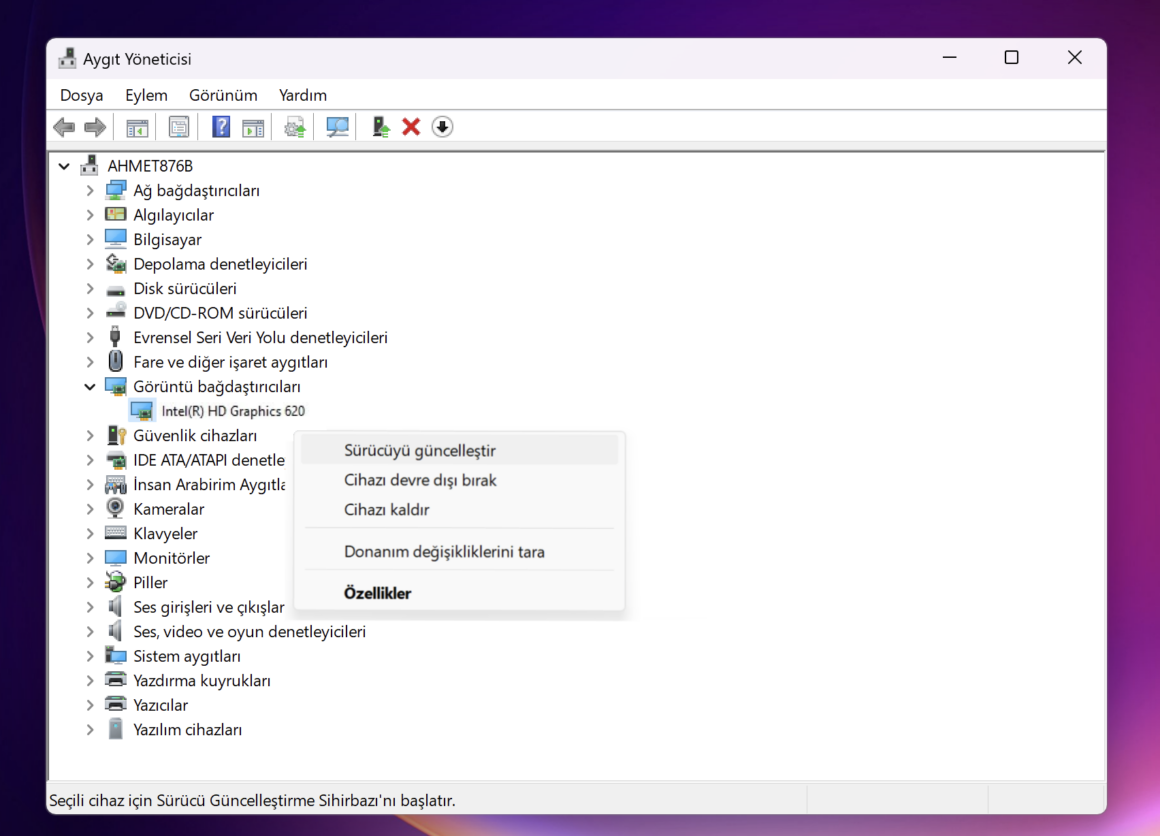Viewport: 1160px width, 836px height.
Task: Click the Kameralar webcam icon
Action: tap(115, 508)
